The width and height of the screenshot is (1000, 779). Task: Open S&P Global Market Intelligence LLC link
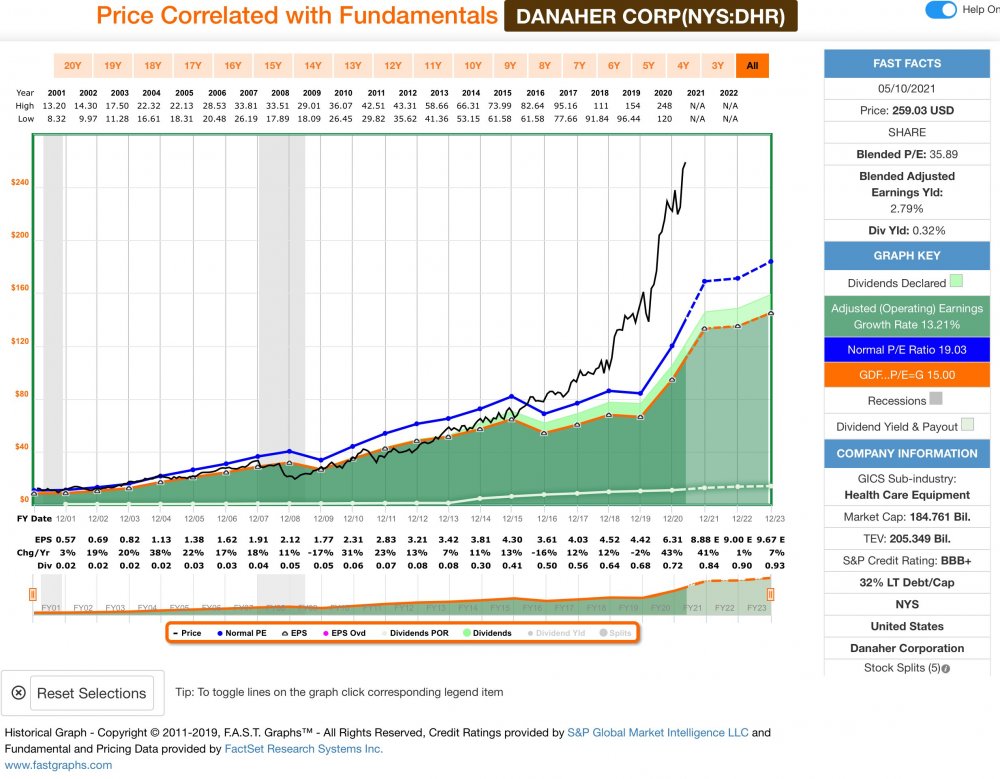(x=657, y=733)
